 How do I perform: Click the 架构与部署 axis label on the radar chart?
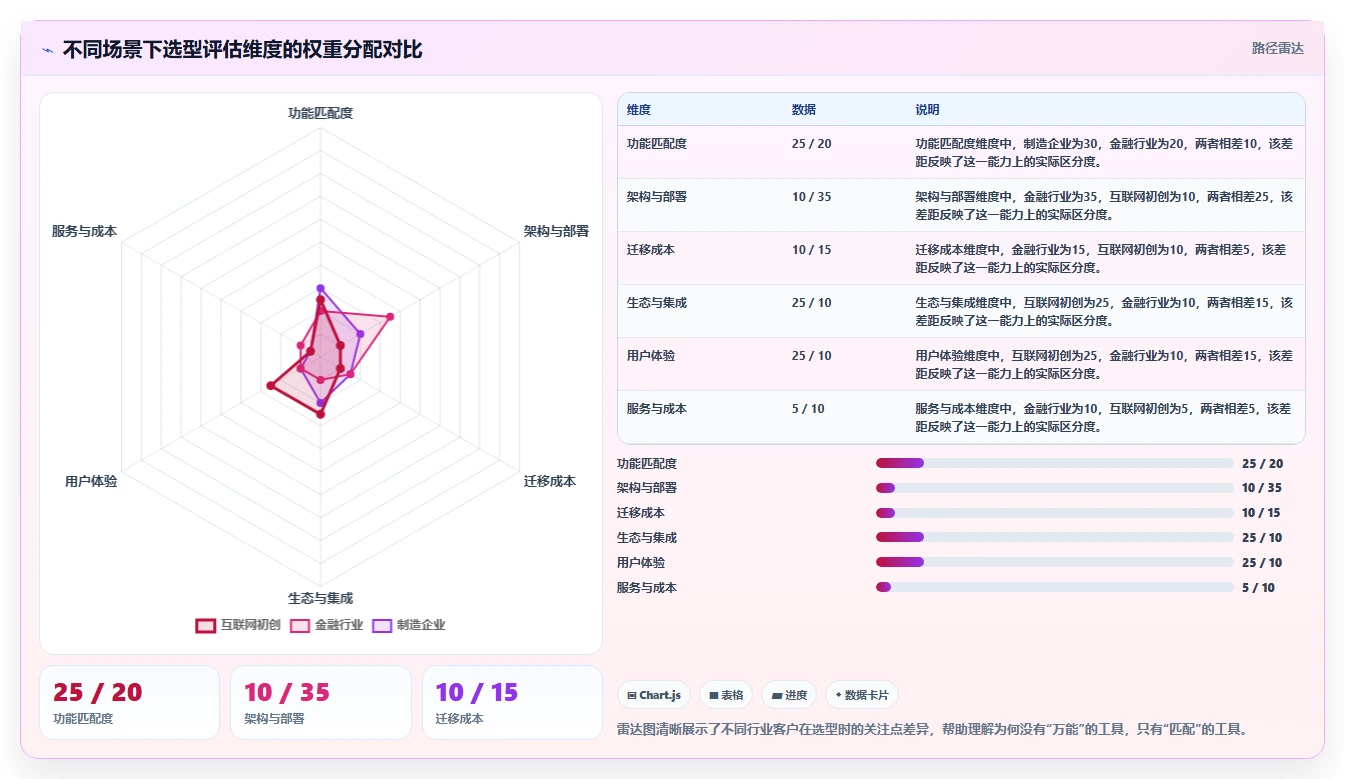tap(556, 231)
